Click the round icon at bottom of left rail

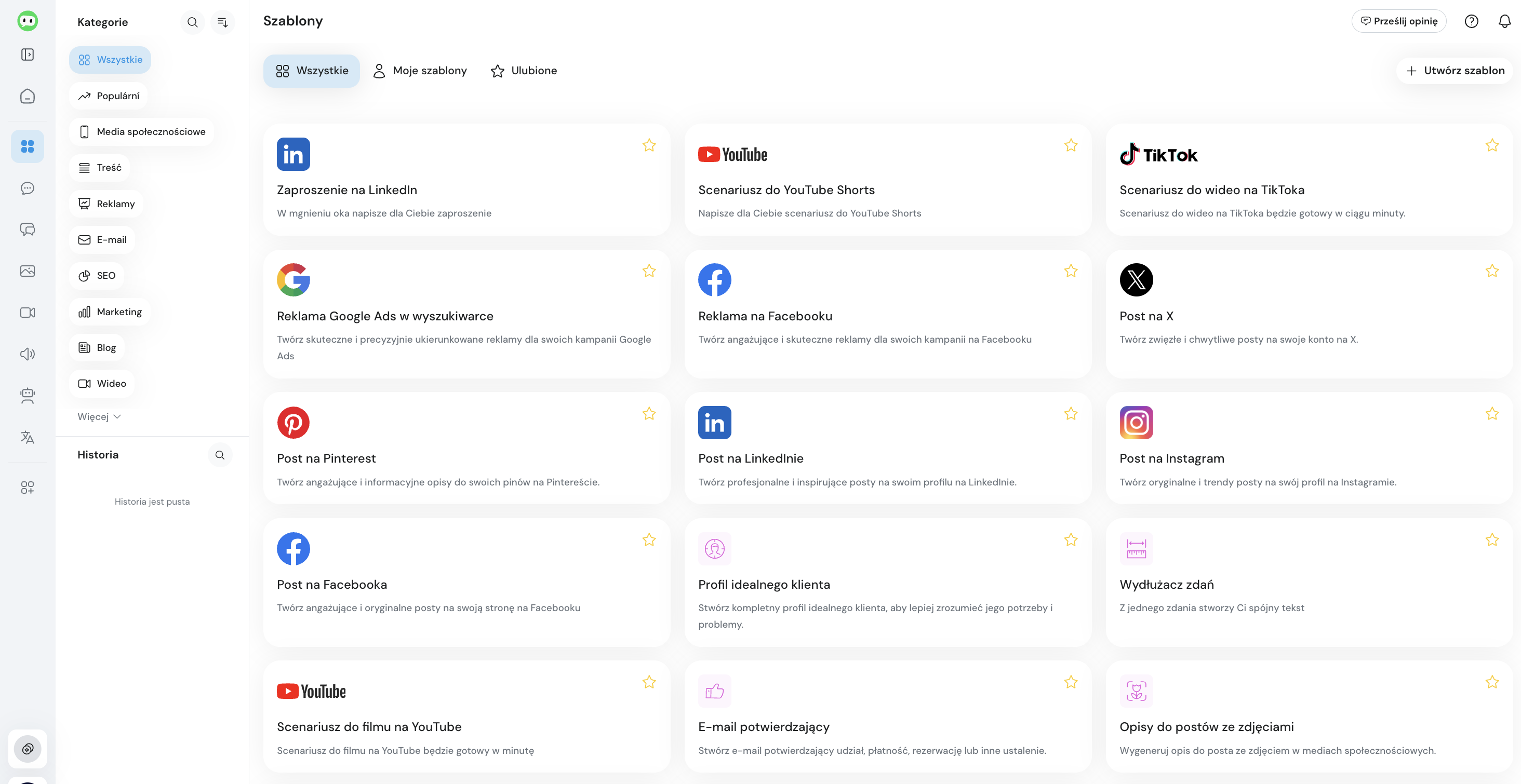pyautogui.click(x=27, y=749)
